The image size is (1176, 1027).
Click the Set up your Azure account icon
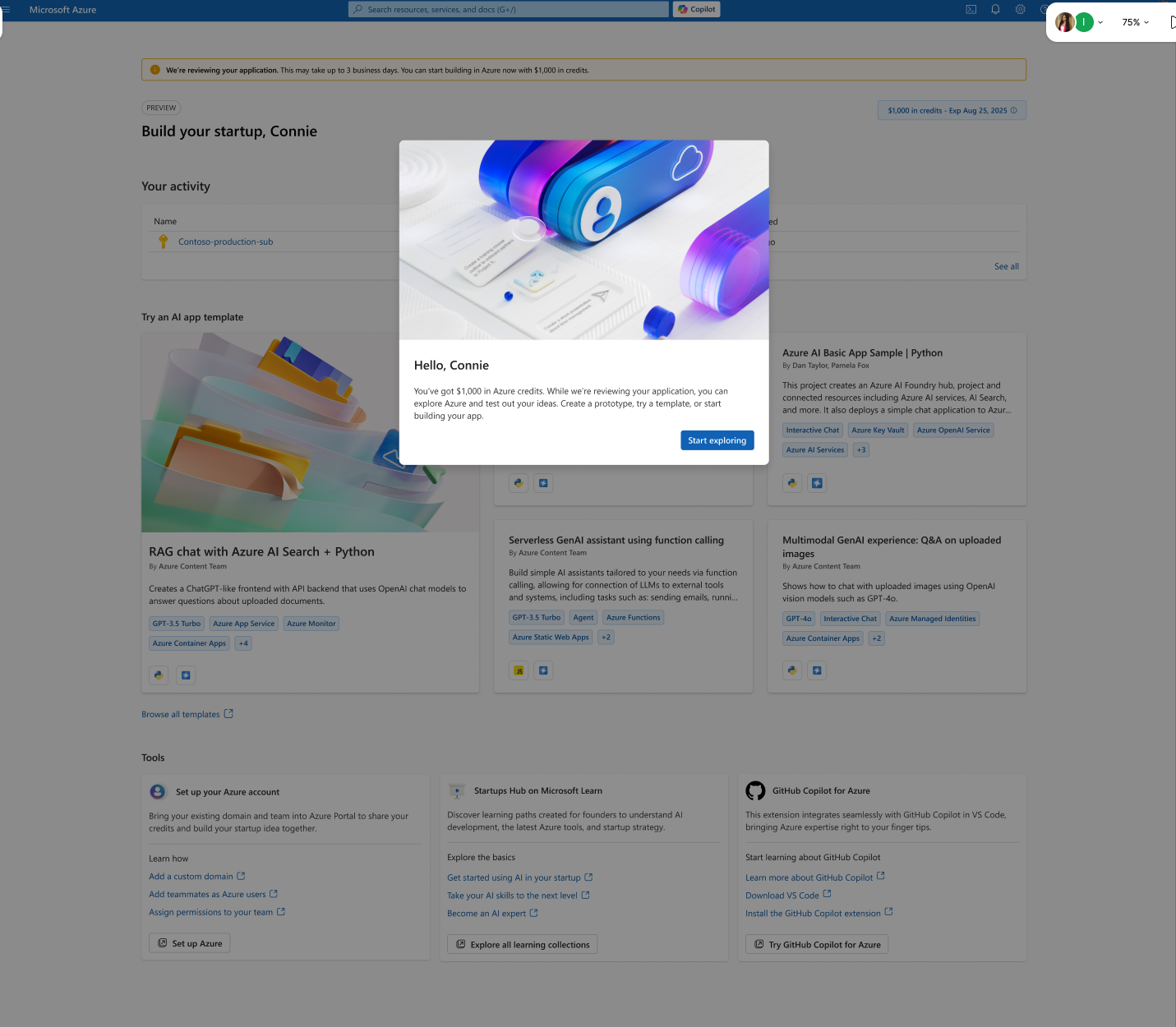tap(158, 791)
